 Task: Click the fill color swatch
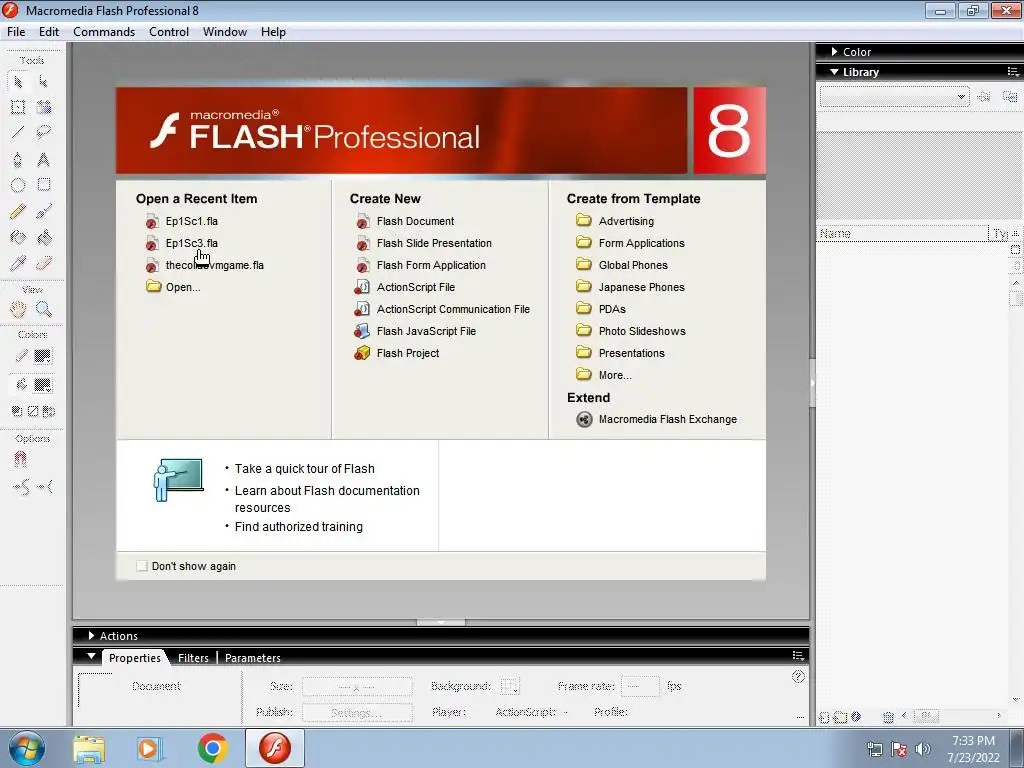42,385
